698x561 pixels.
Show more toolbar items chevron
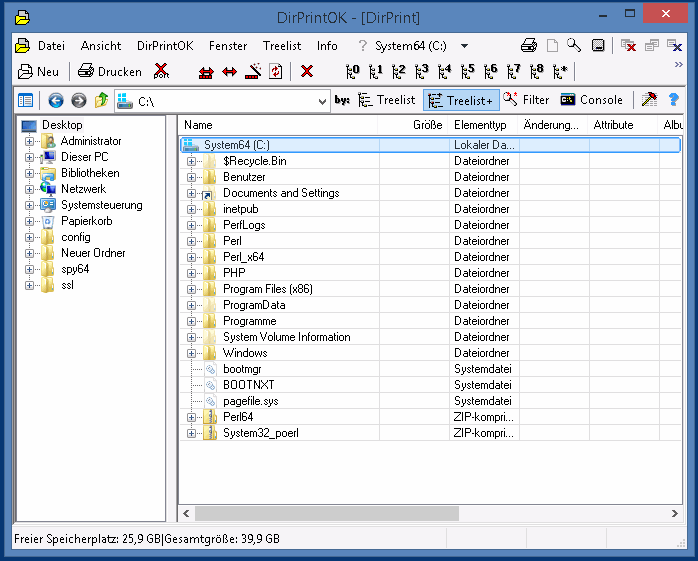point(678,65)
